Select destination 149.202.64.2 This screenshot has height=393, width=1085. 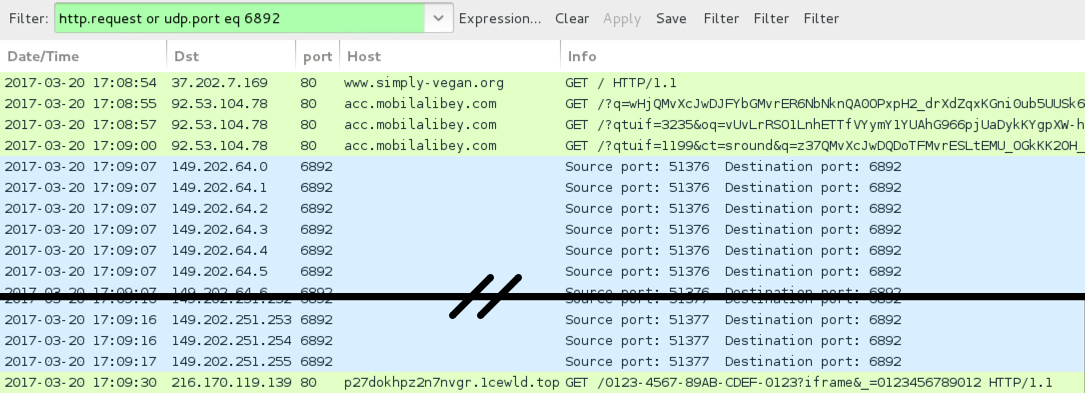pyautogui.click(x=219, y=208)
